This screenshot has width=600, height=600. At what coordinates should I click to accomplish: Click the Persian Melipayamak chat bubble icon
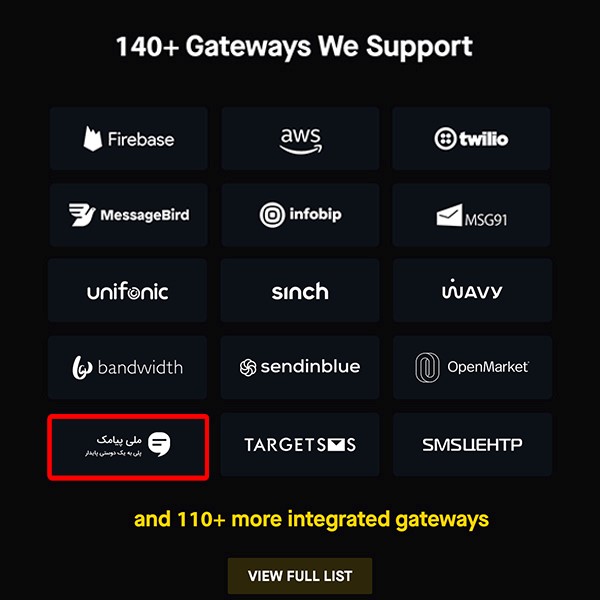pos(159,444)
